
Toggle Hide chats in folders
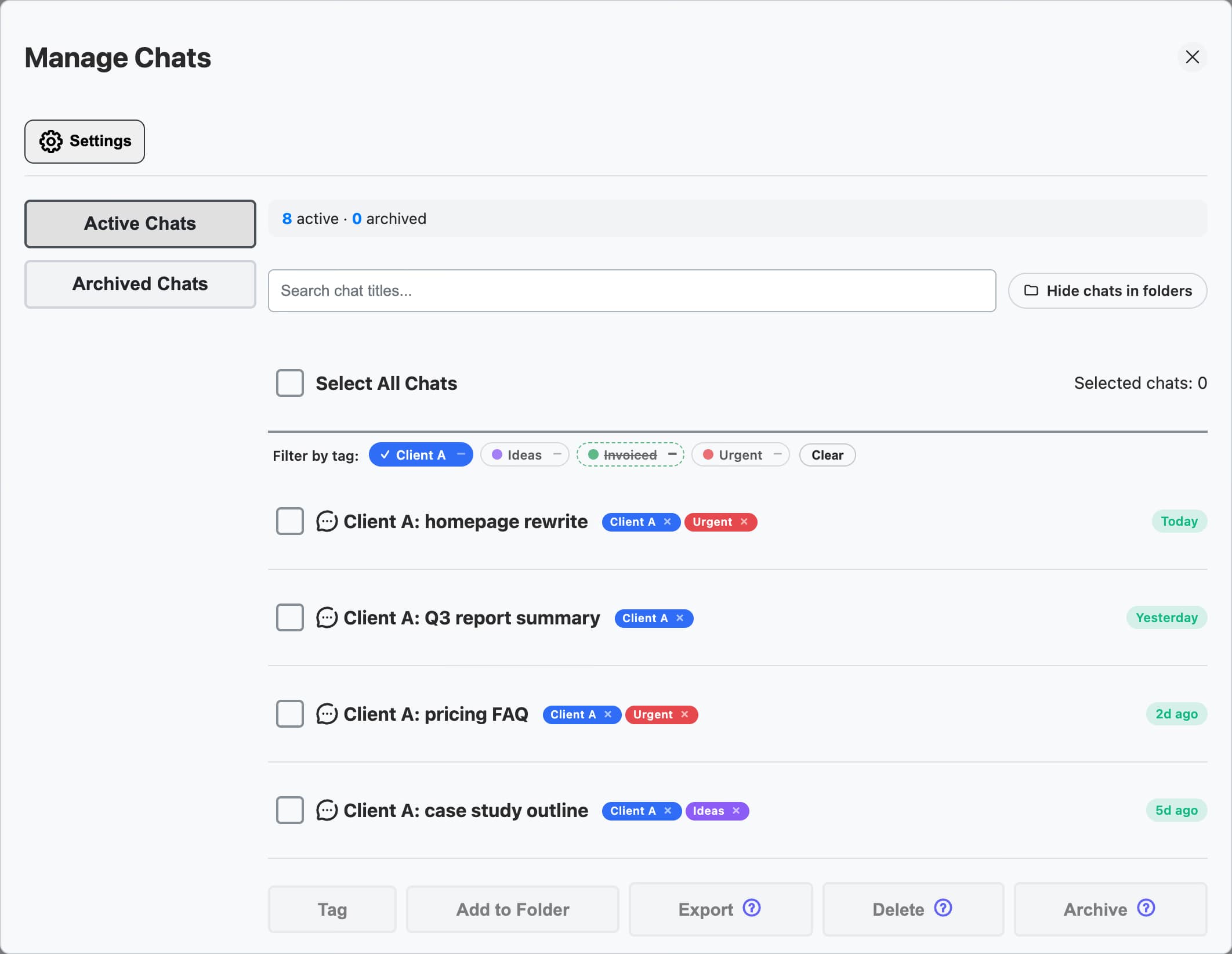point(1107,291)
